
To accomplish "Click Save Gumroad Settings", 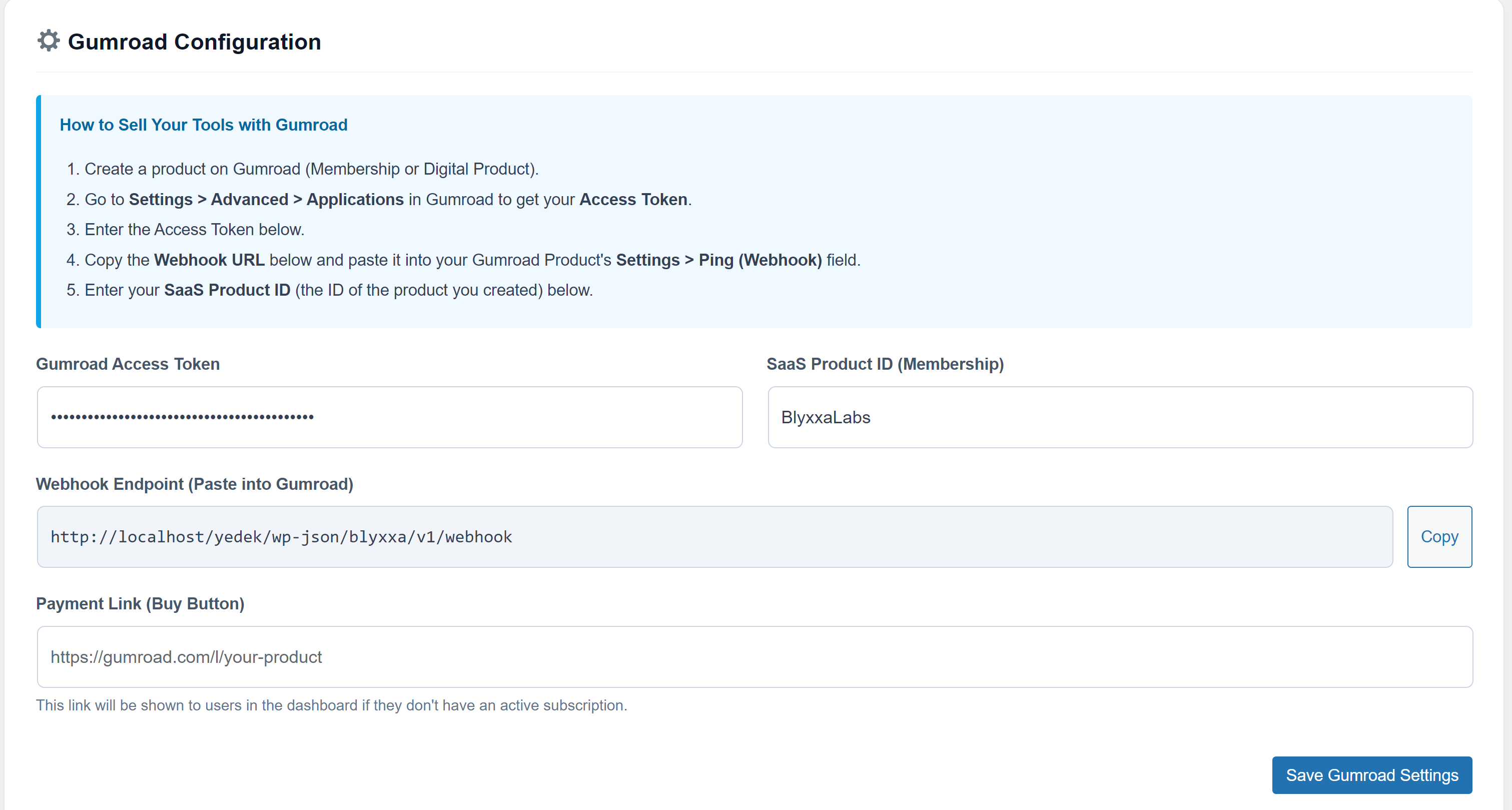I will click(1371, 775).
